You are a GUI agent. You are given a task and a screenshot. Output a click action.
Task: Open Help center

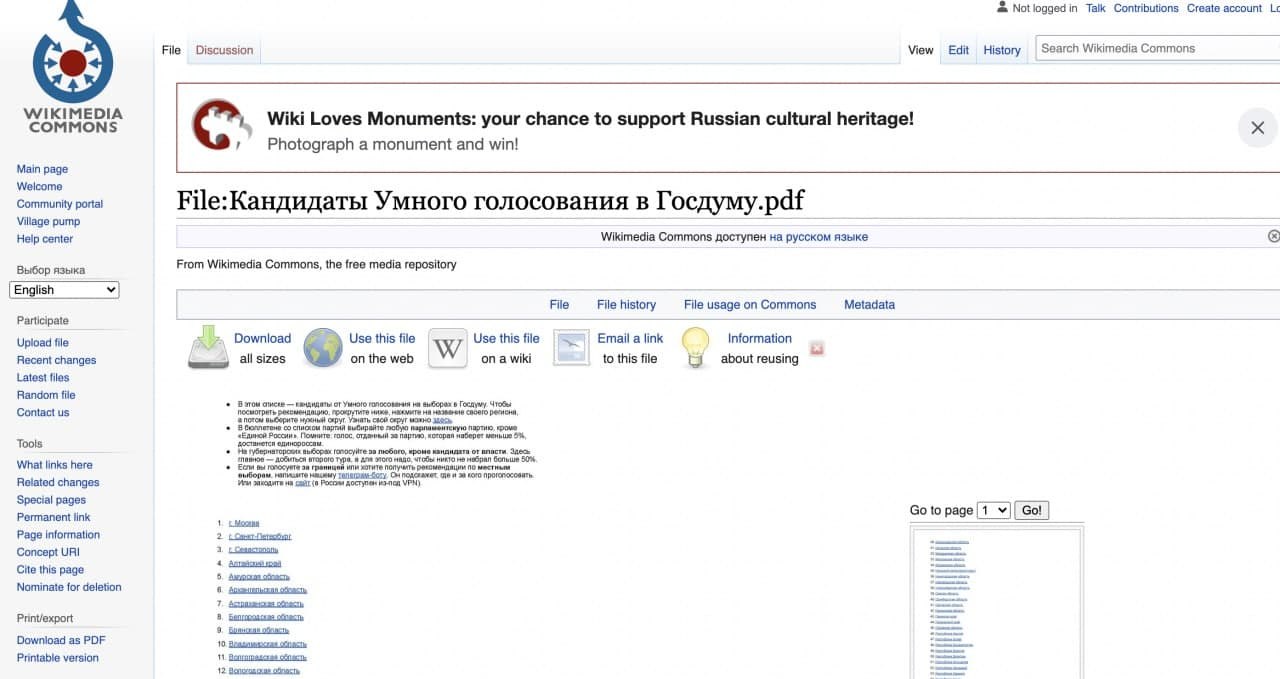[45, 239]
